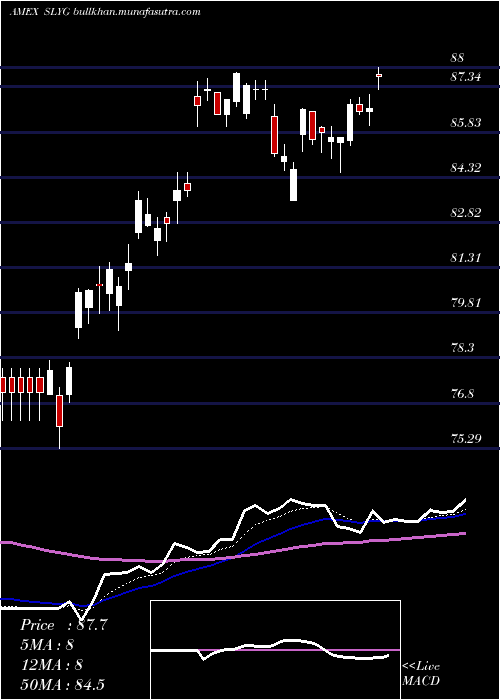Click the '5MA : 8' readout

47,645
